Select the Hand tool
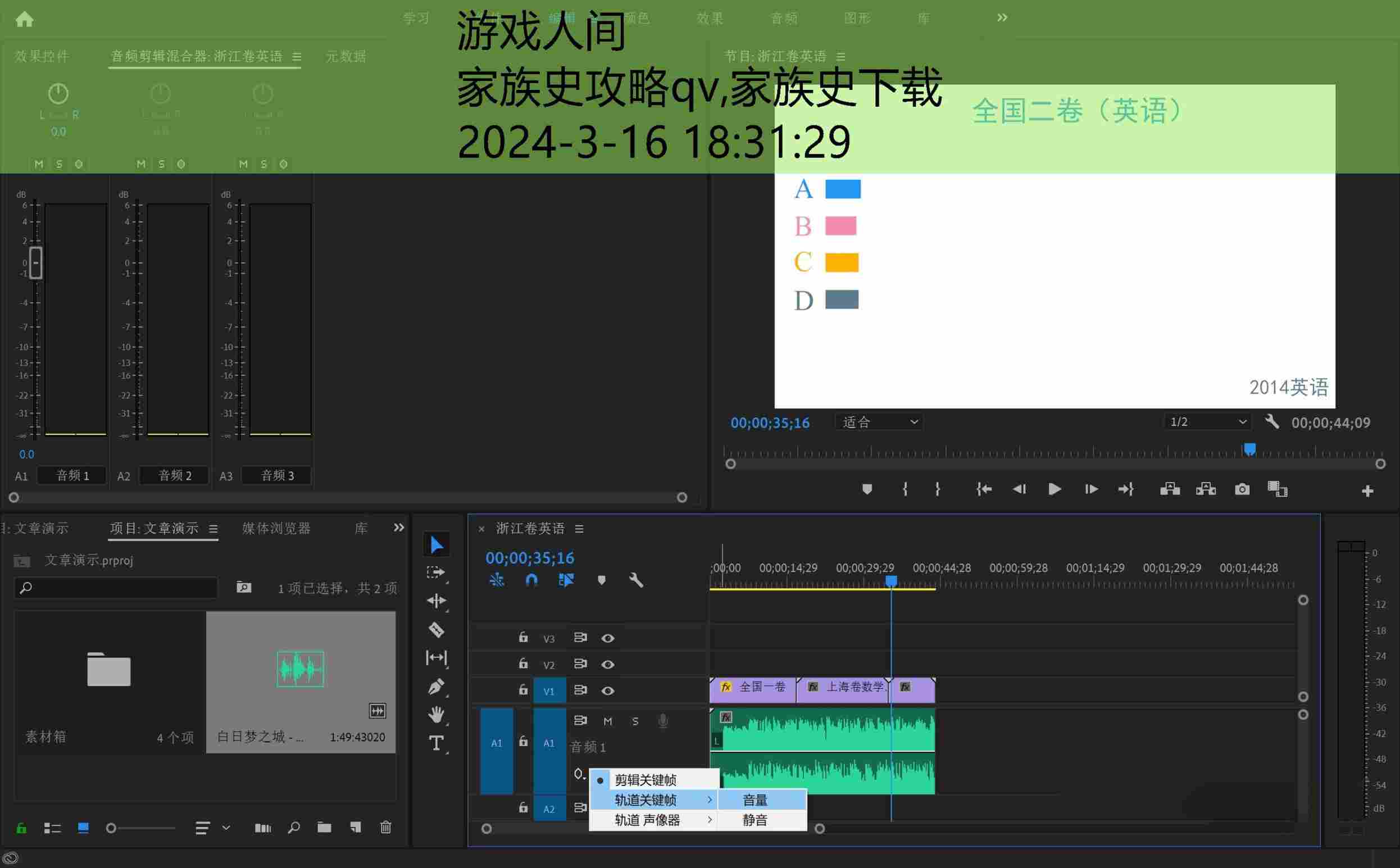Screen dimensions: 1400x868 [437, 715]
